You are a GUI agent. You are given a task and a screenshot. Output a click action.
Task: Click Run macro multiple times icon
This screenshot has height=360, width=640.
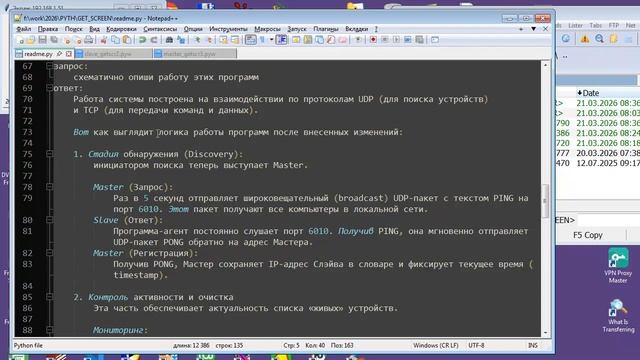408,40
